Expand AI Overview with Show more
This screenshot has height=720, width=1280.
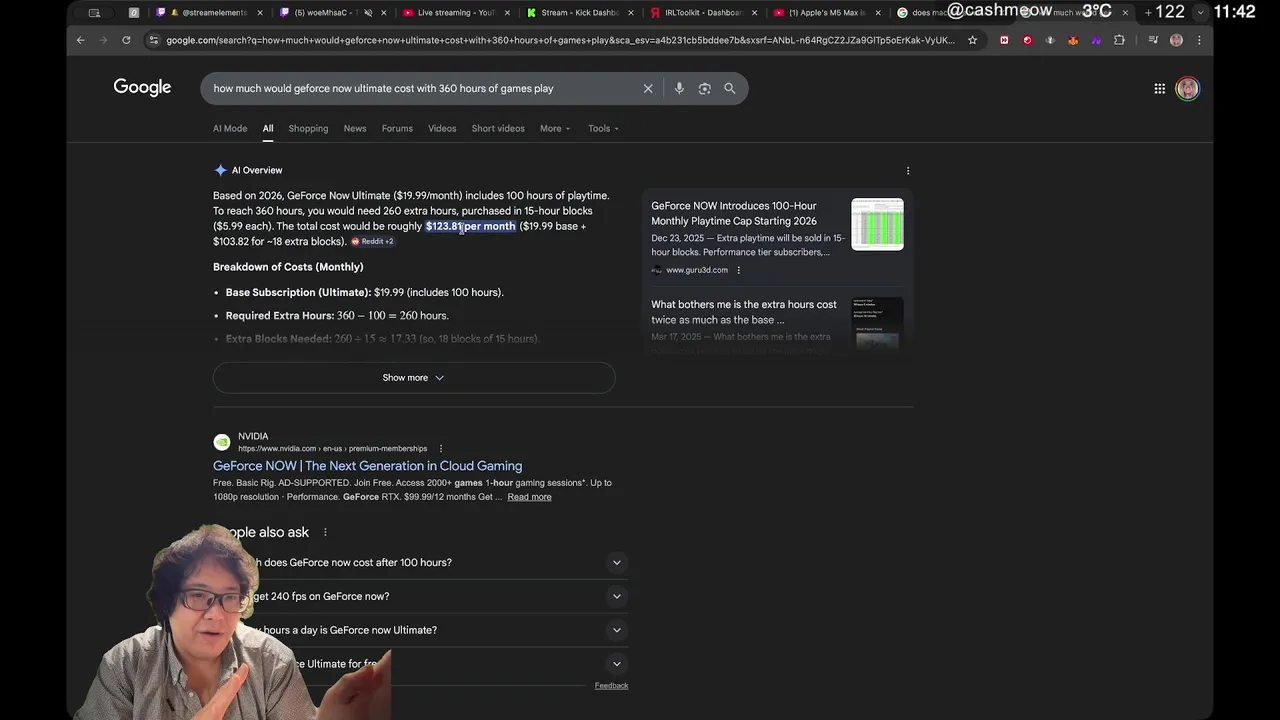coord(414,377)
